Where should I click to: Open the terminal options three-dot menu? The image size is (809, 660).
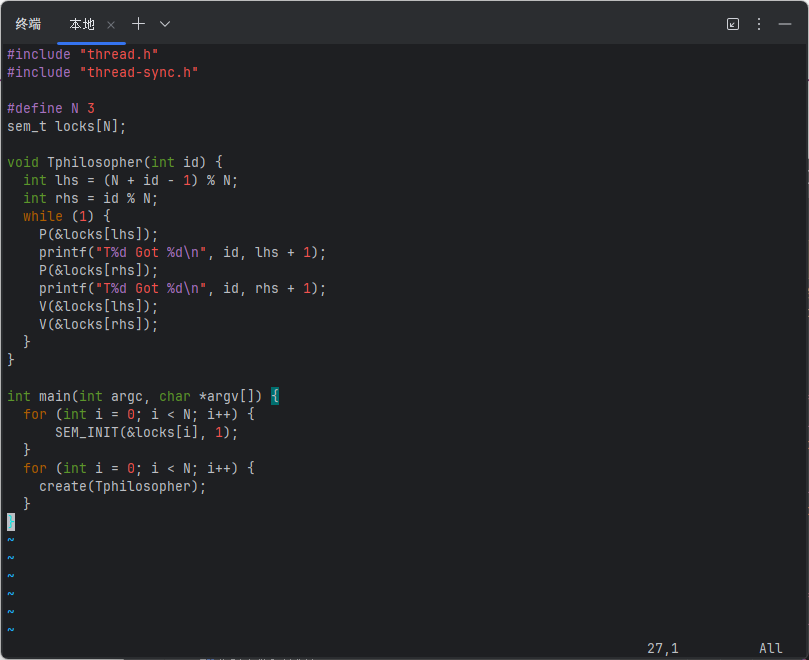click(759, 24)
